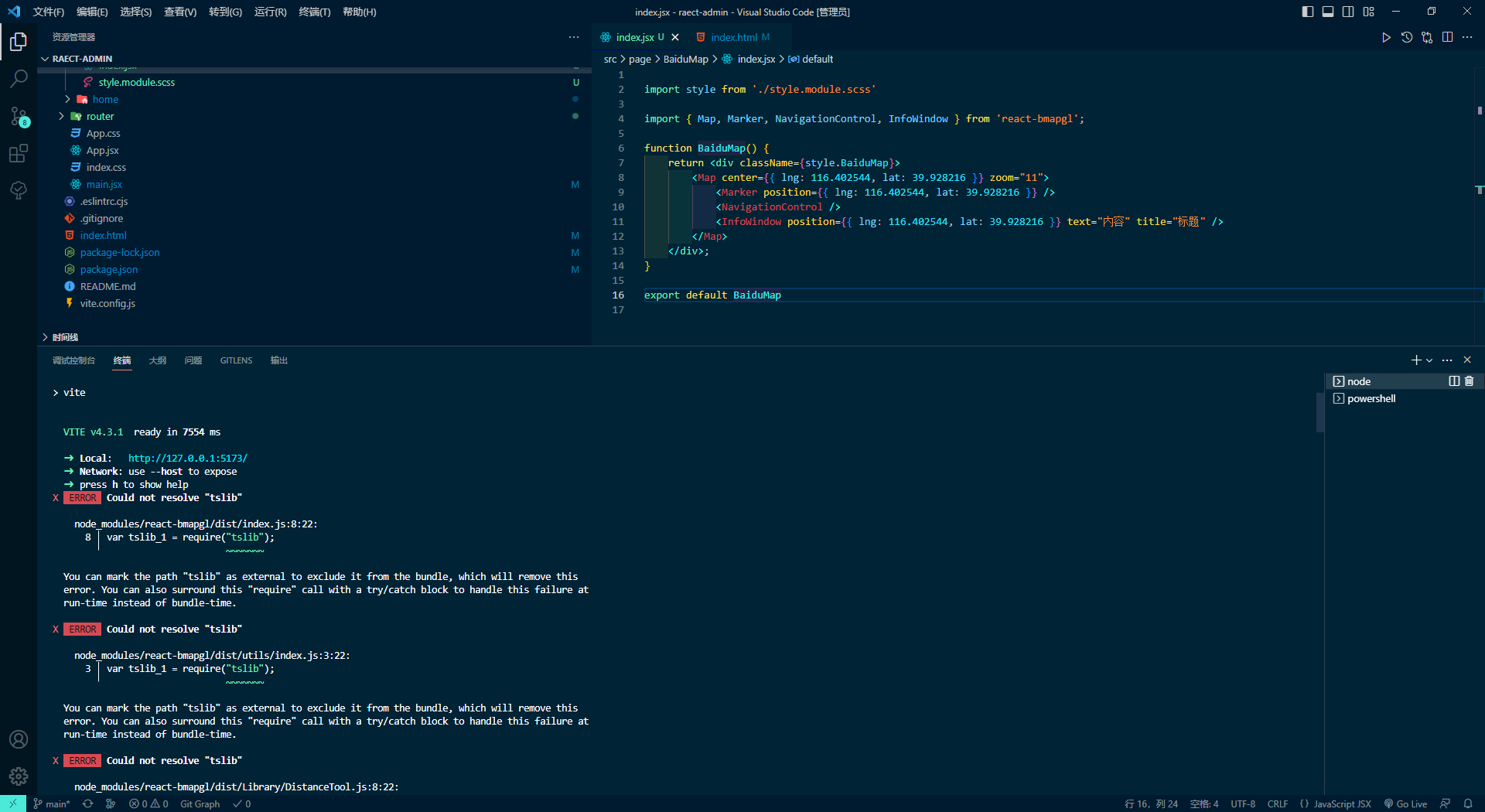The image size is (1485, 812).
Task: Toggle the secondary side bar layout
Action: point(1348,12)
